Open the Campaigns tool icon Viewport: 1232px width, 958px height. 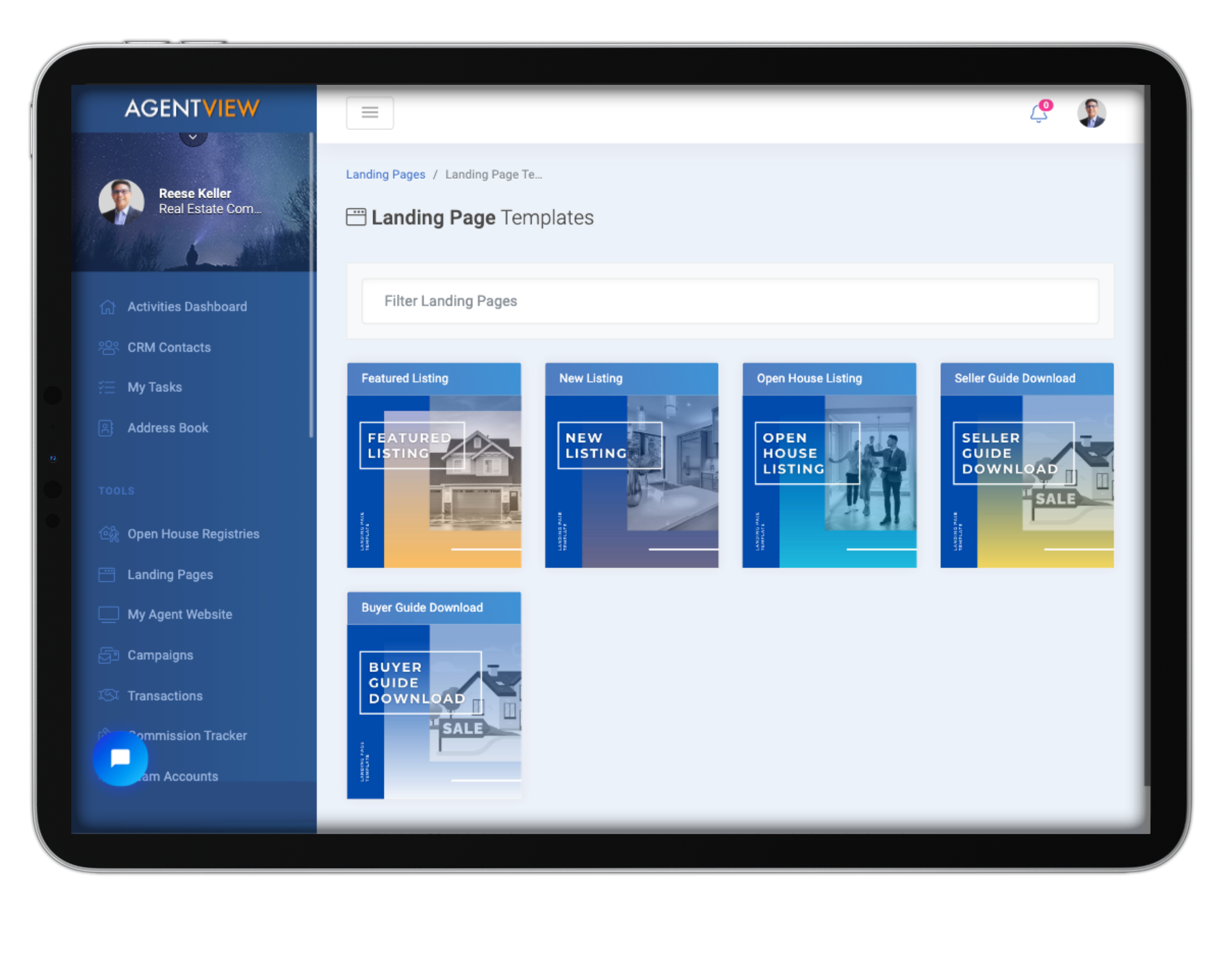tap(107, 655)
